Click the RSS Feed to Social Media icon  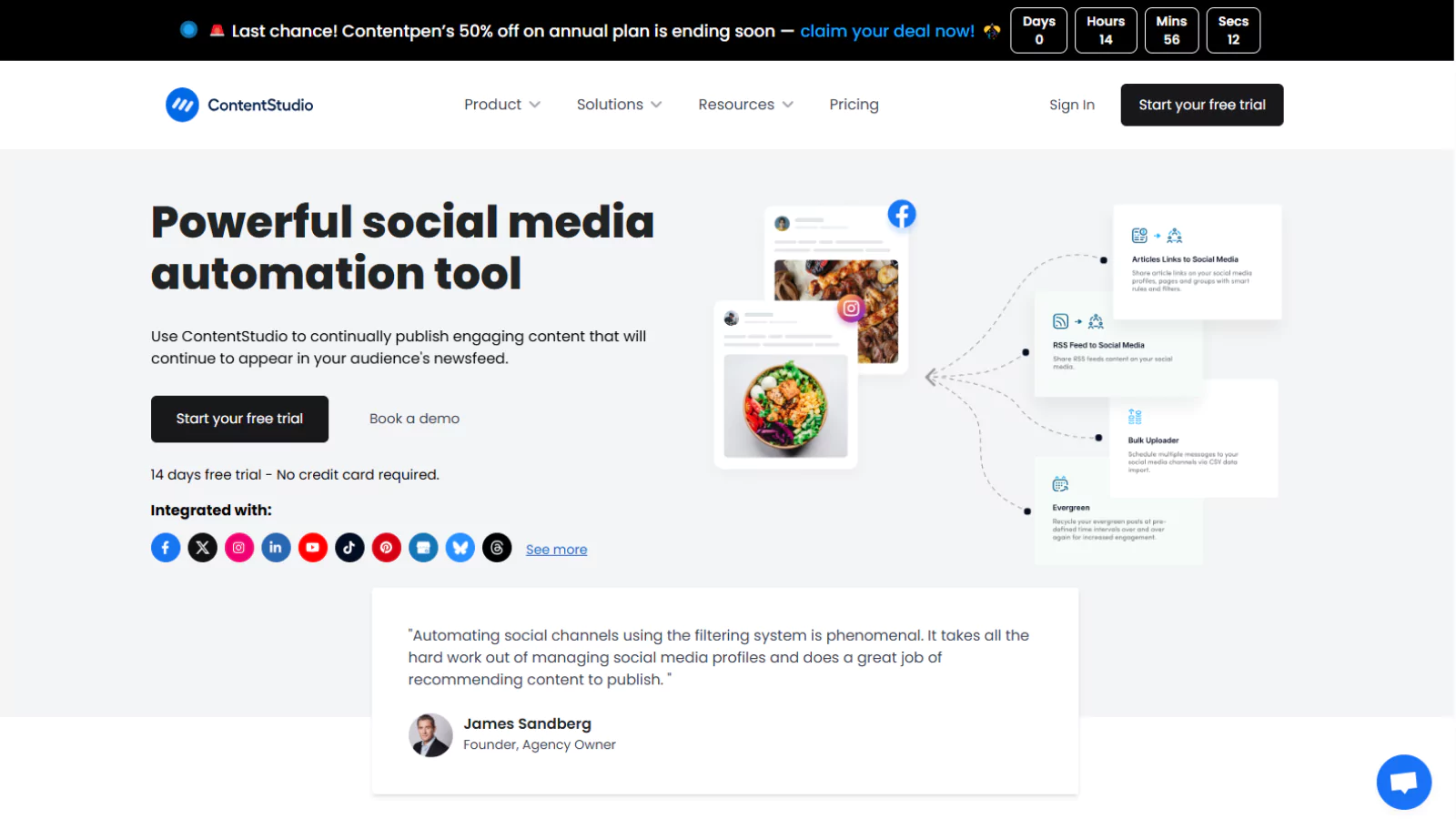(1078, 321)
